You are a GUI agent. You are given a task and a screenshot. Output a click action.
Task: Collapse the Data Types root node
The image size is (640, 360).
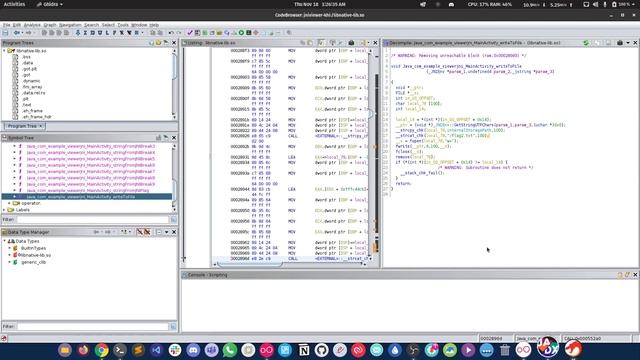click(x=4, y=241)
